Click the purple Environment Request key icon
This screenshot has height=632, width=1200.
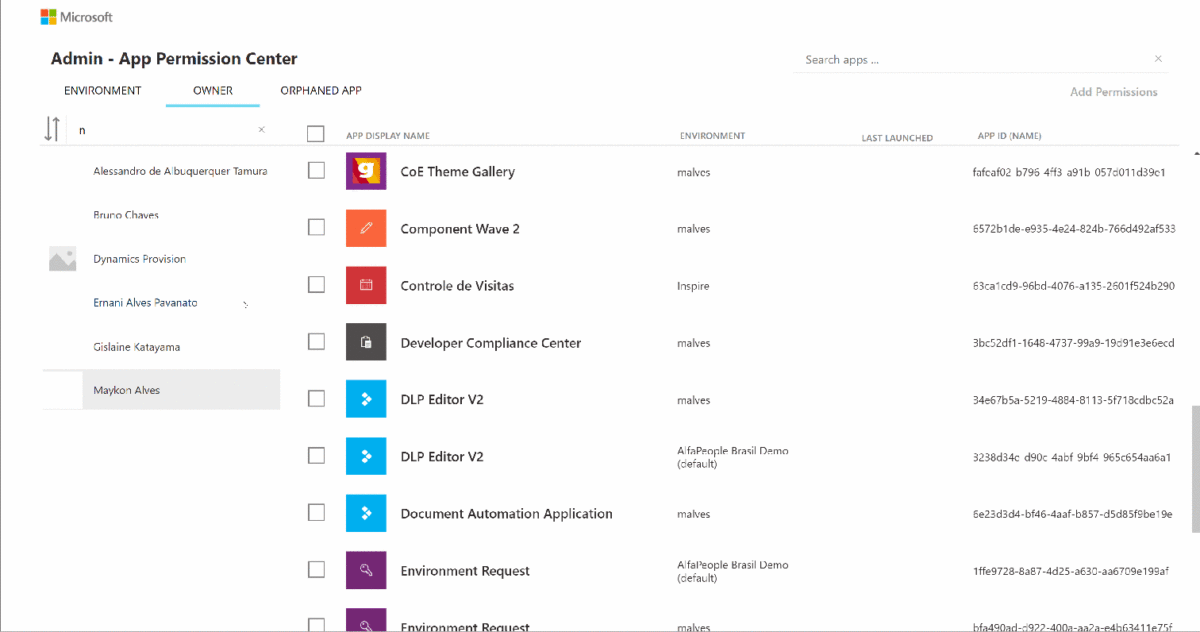tap(365, 569)
